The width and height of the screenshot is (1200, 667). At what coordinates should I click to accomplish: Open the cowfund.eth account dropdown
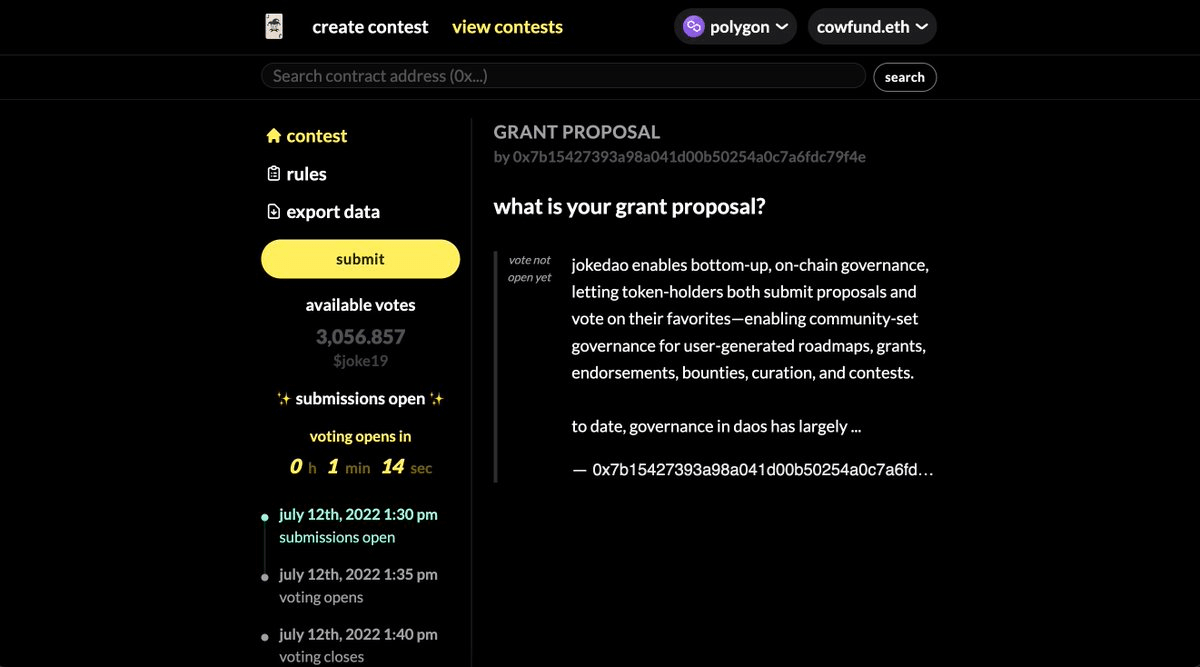(872, 27)
